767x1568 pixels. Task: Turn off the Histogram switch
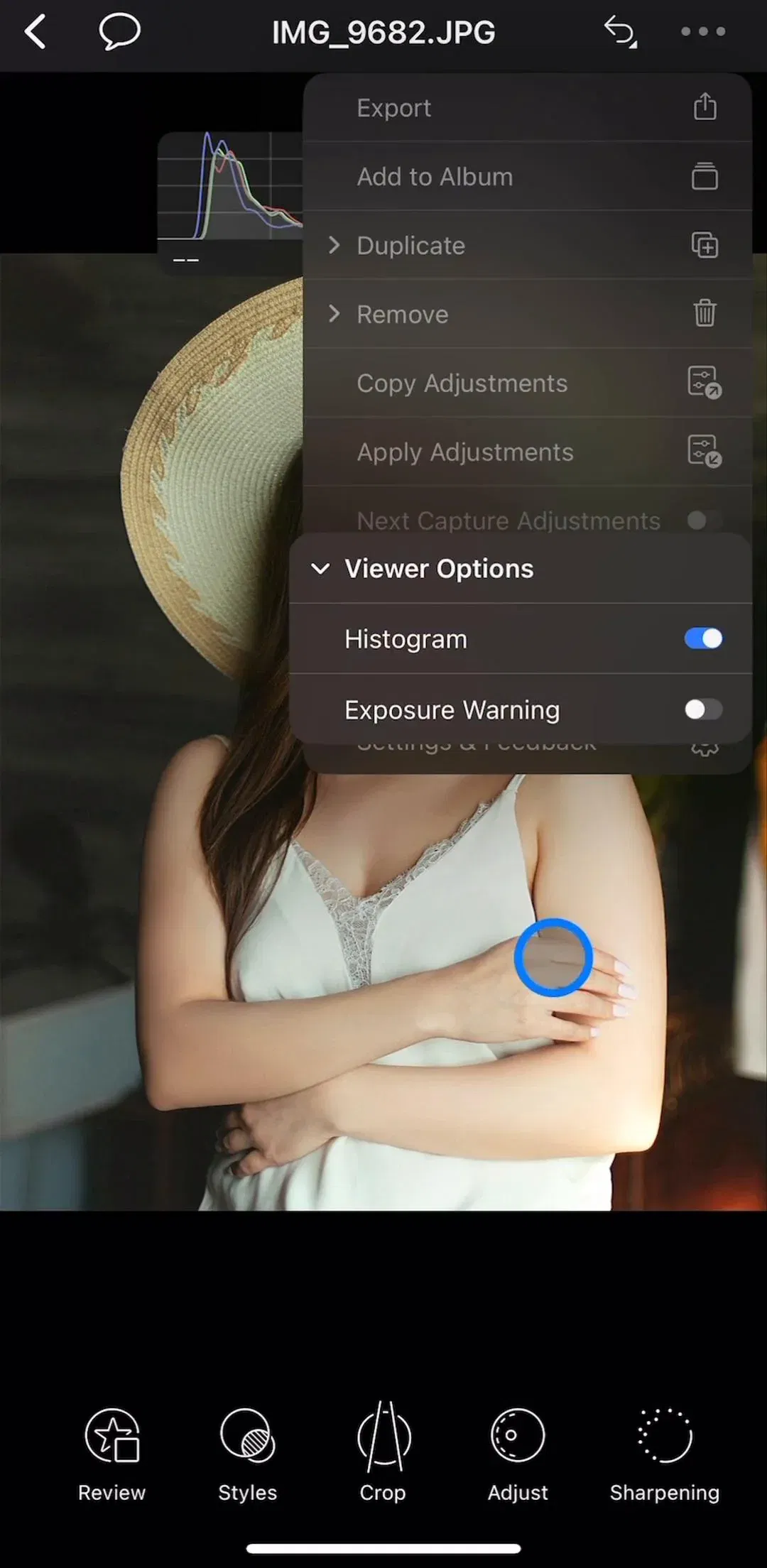[x=703, y=638]
